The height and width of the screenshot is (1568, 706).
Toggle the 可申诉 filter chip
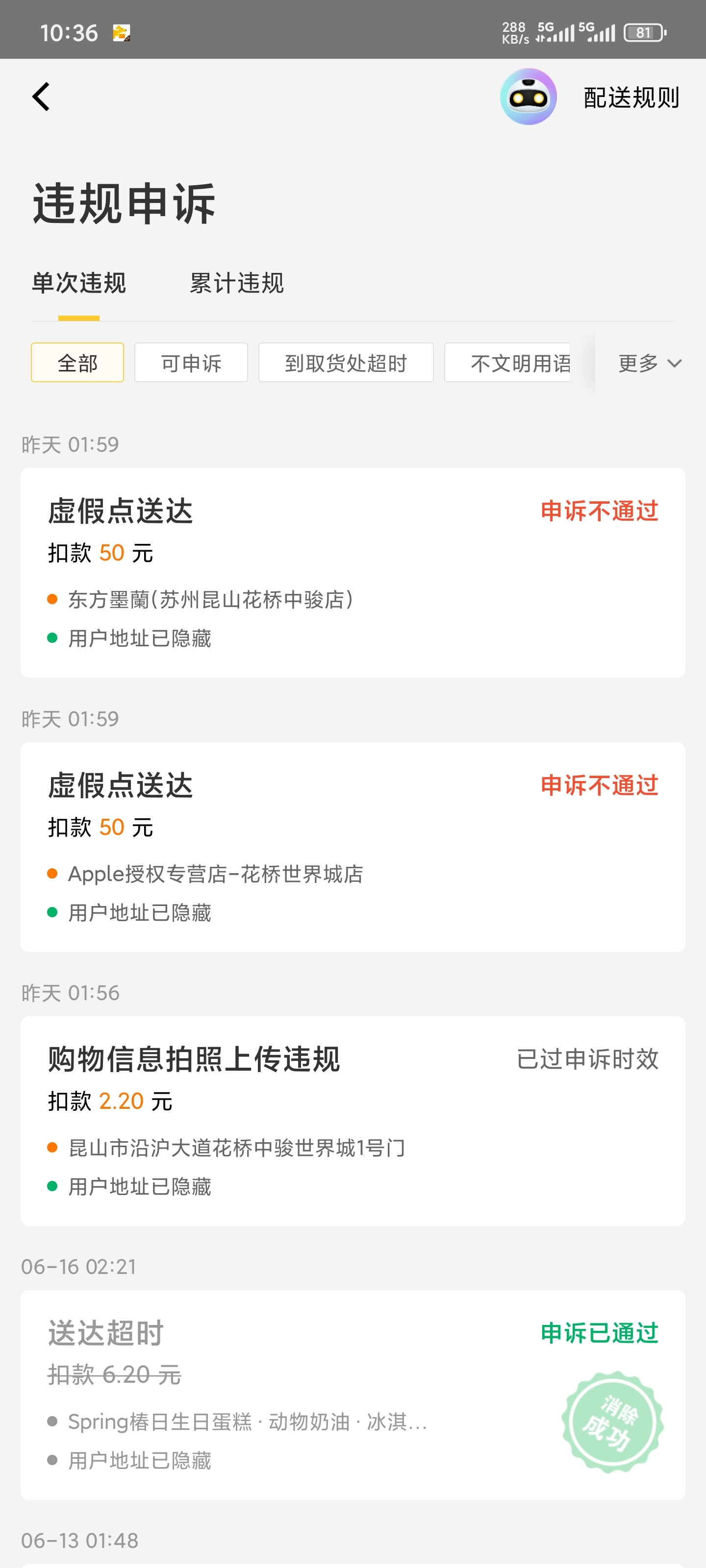click(191, 363)
